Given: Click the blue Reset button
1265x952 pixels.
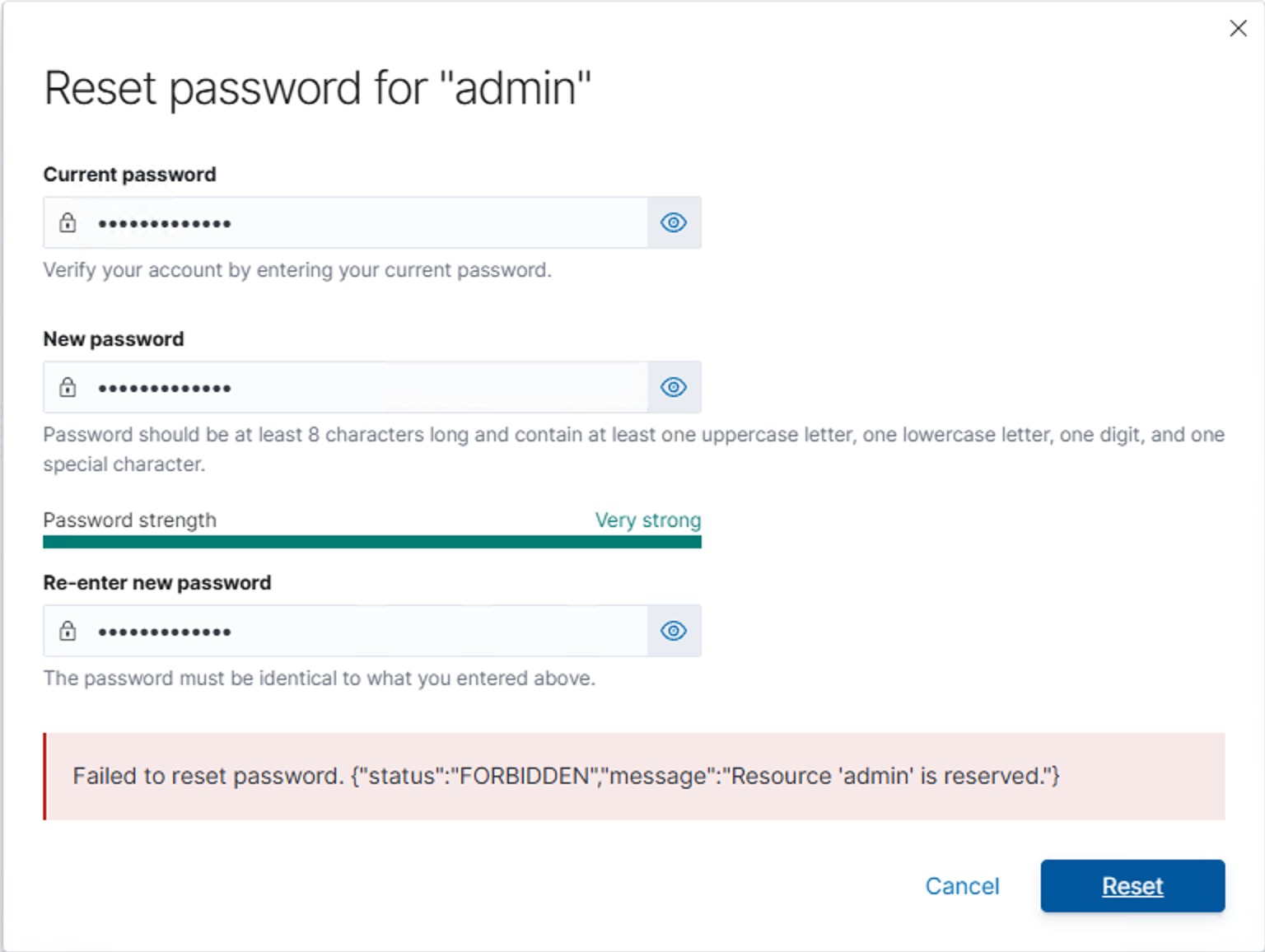Looking at the screenshot, I should click(1132, 886).
